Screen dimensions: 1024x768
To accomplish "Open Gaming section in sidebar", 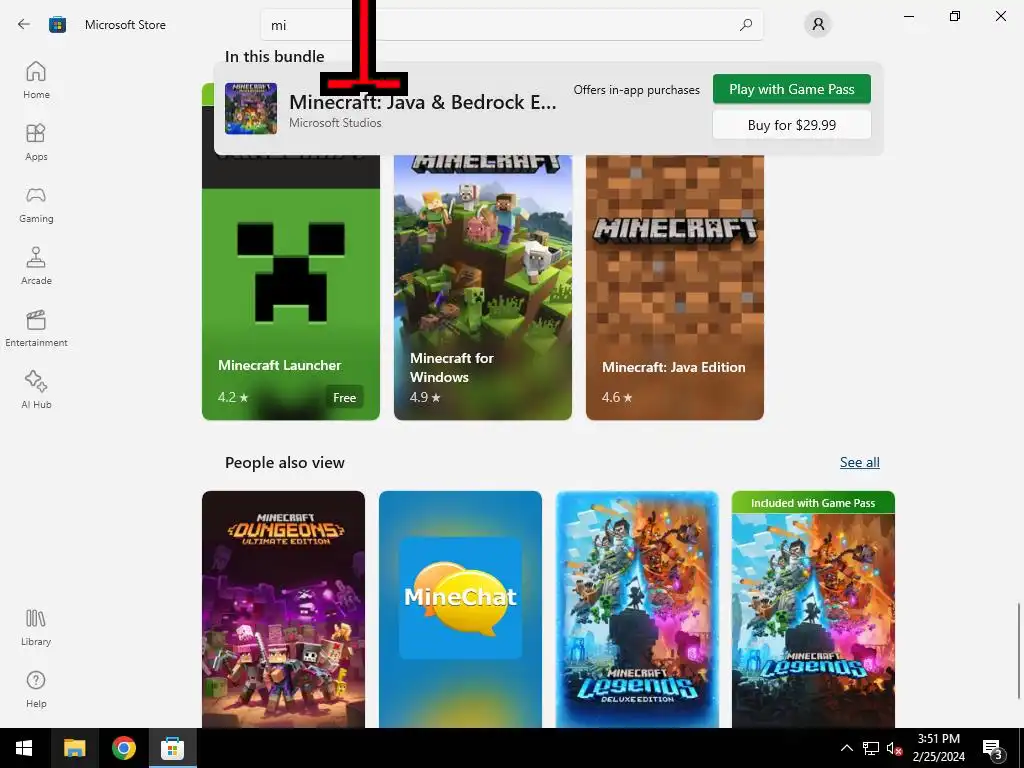I will tap(36, 204).
